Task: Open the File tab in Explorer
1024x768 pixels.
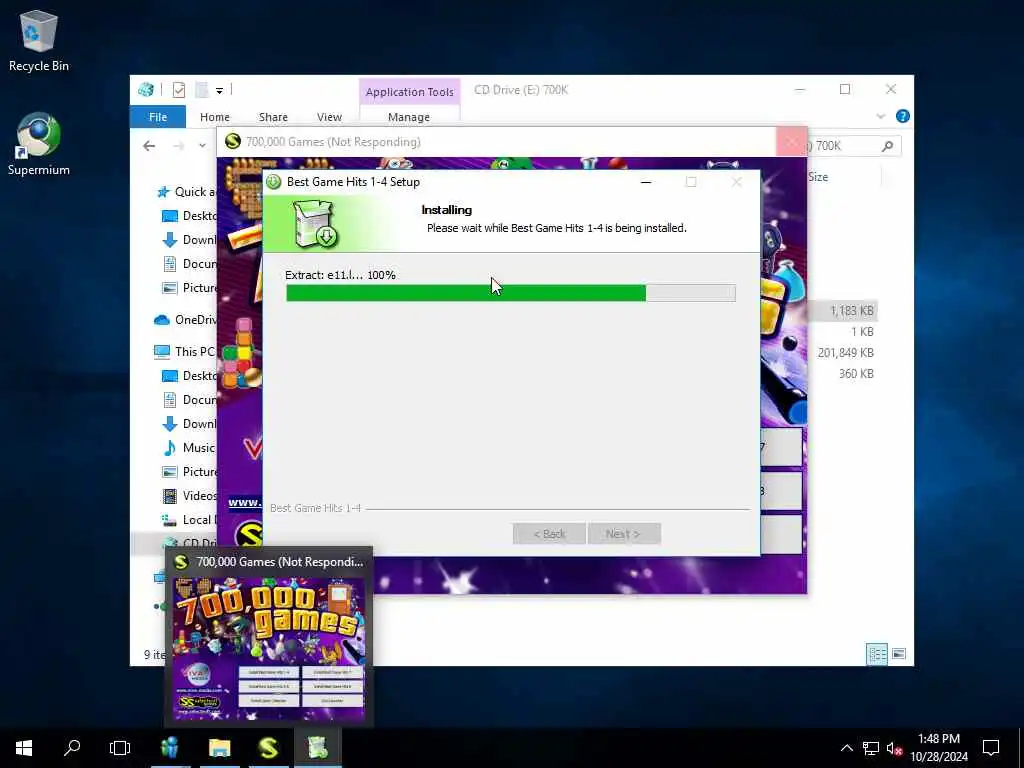Action: click(x=158, y=117)
